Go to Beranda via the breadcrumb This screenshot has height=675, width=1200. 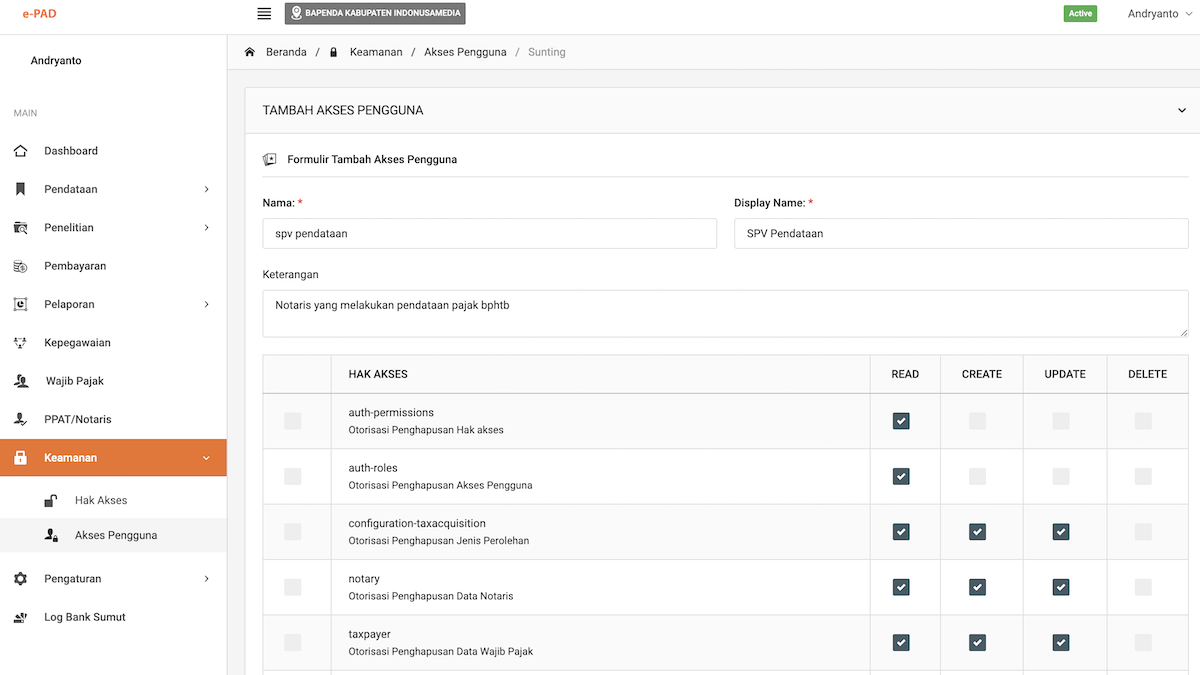286,52
